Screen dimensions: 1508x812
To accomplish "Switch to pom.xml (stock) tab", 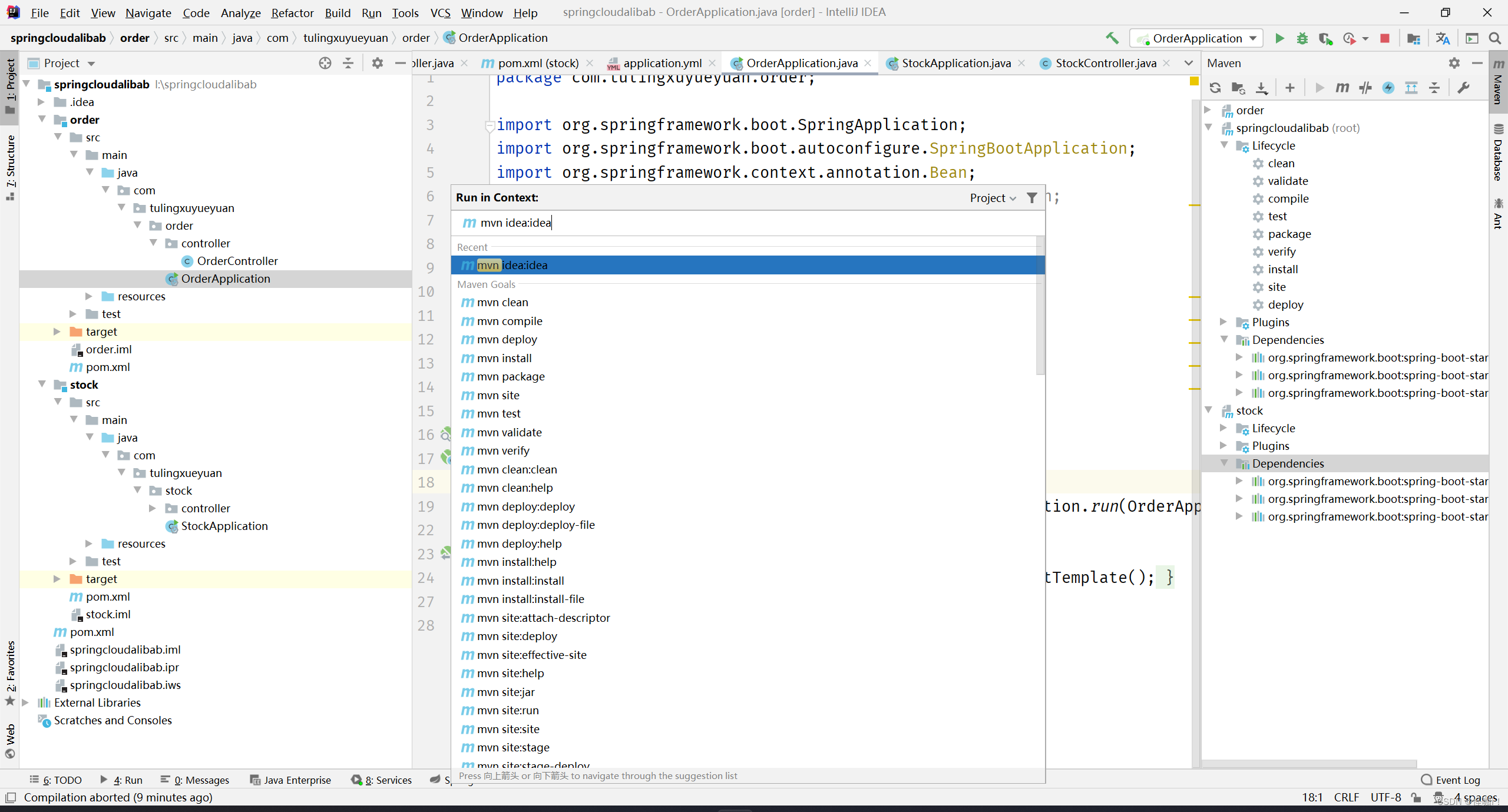I will point(537,63).
